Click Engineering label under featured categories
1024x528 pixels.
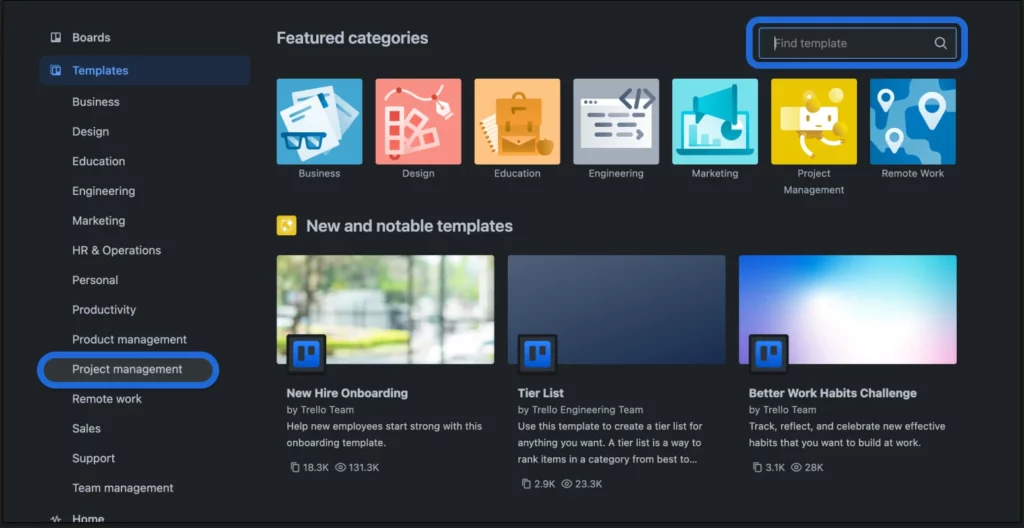[x=616, y=174]
